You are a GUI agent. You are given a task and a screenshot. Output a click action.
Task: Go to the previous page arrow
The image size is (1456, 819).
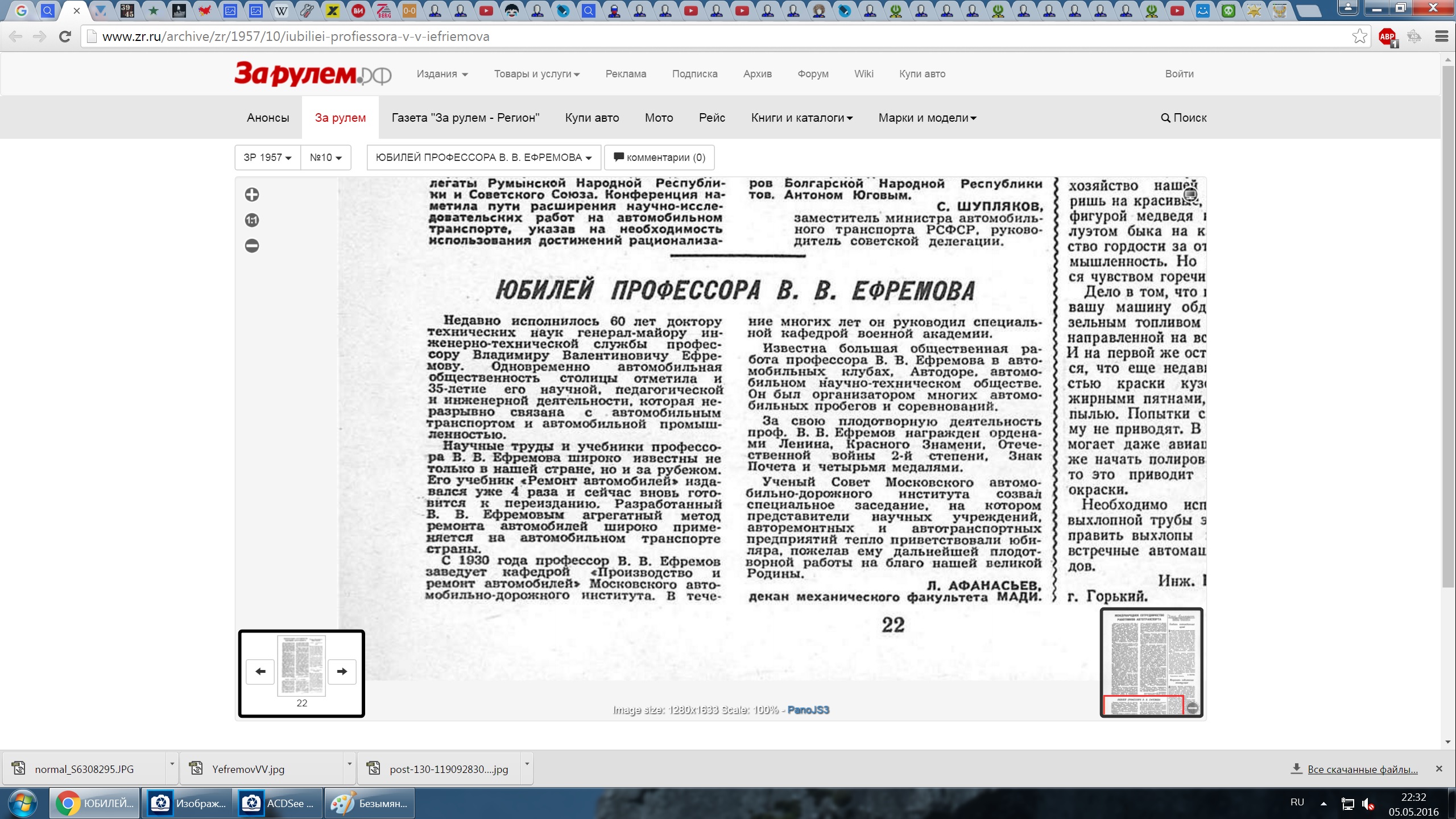point(260,672)
